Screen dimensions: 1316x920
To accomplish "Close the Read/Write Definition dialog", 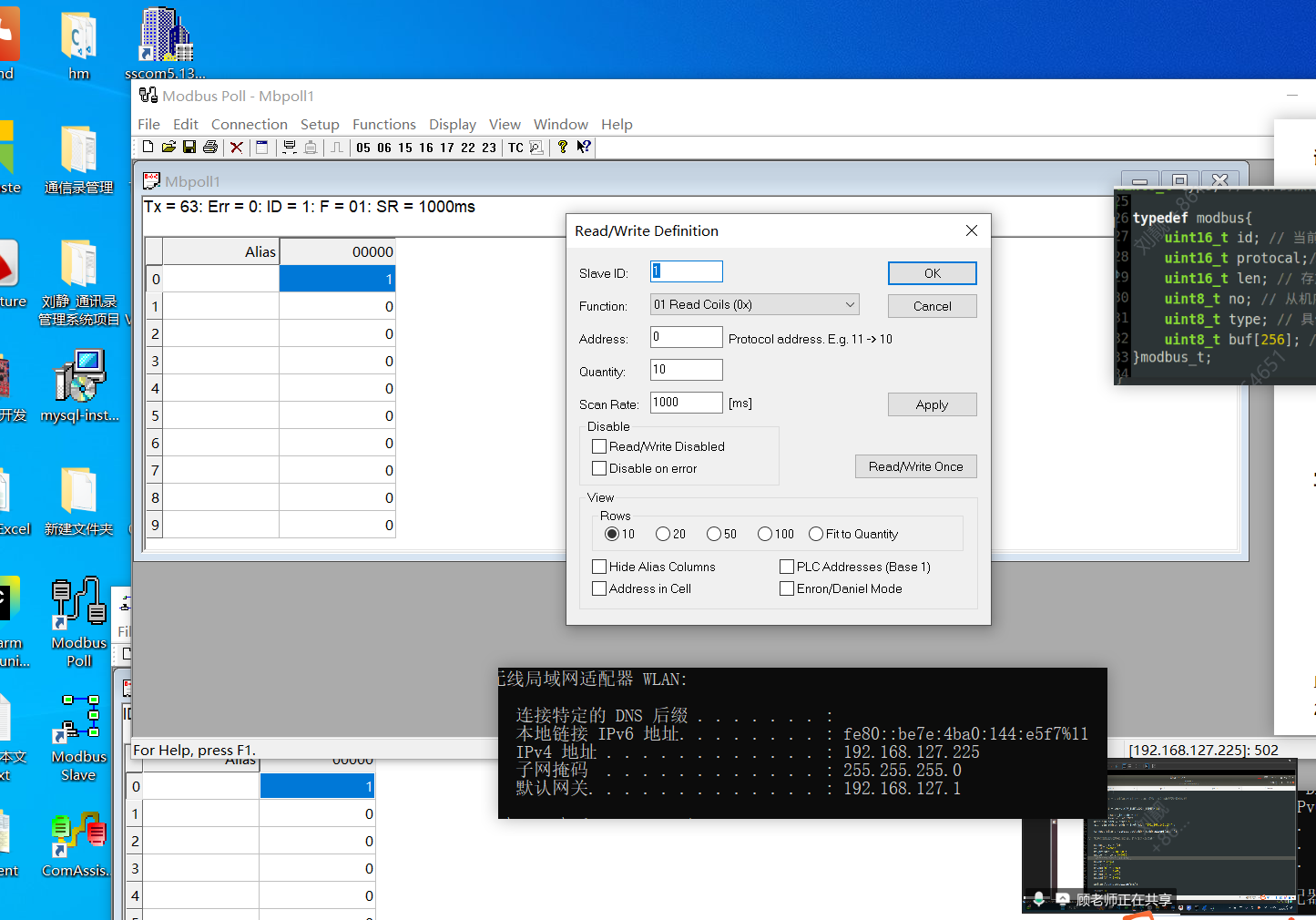I will [x=972, y=230].
